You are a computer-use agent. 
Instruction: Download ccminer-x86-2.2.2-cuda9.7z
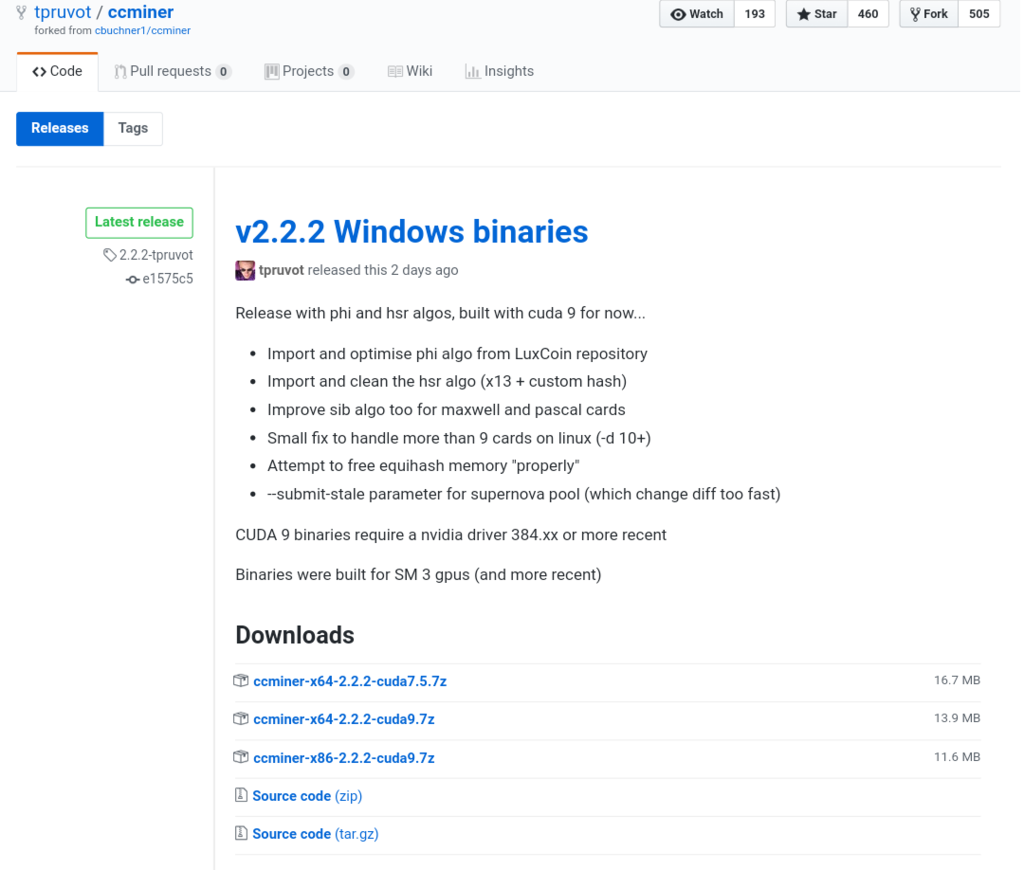coord(344,758)
